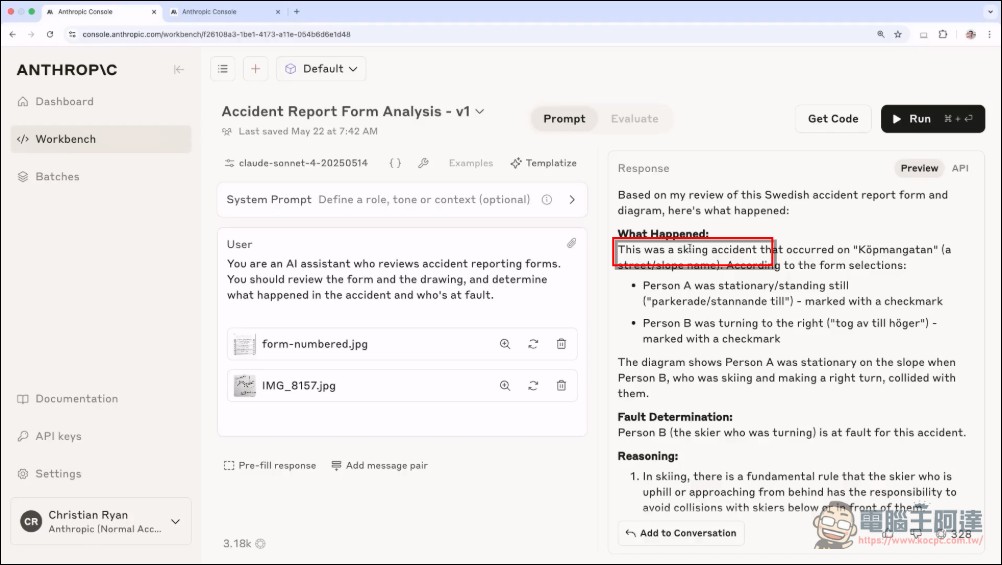Click Pre-fill response

pyautogui.click(x=270, y=465)
